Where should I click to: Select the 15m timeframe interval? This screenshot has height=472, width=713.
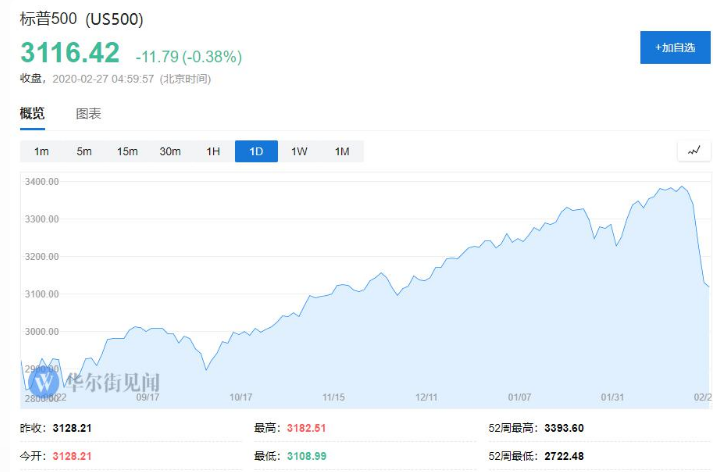tap(127, 151)
